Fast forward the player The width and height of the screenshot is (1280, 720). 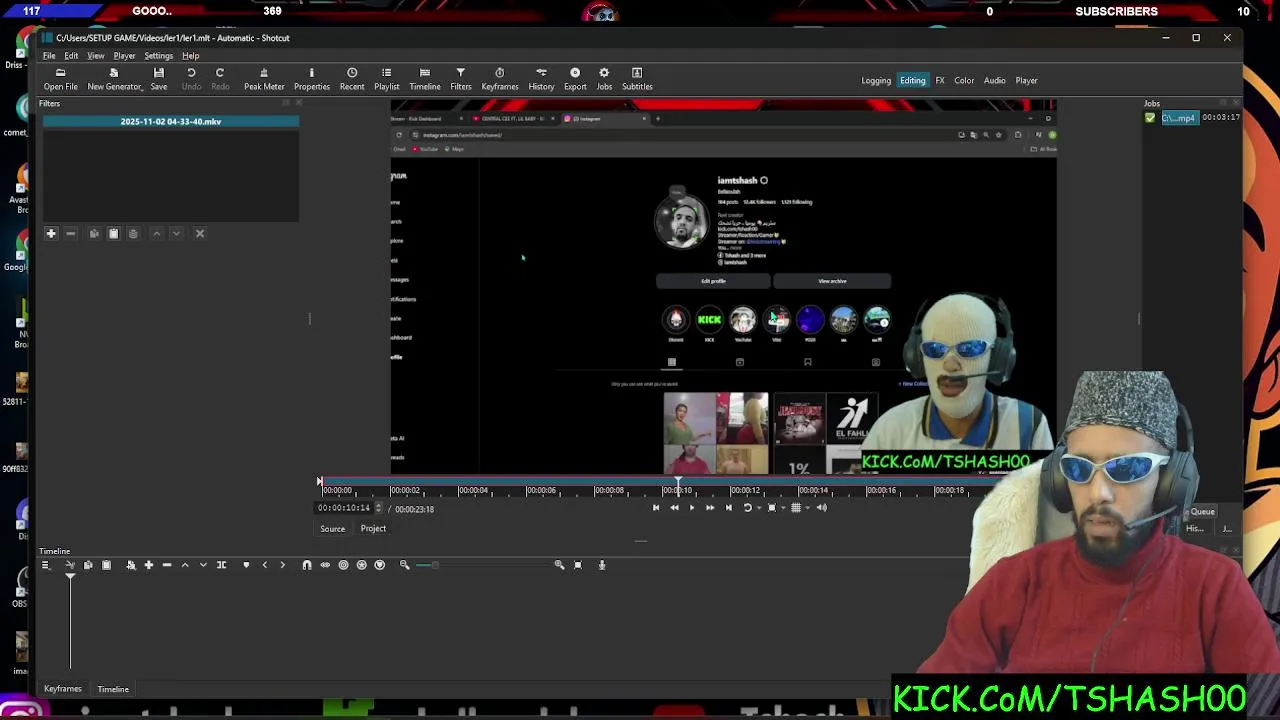tap(710, 508)
